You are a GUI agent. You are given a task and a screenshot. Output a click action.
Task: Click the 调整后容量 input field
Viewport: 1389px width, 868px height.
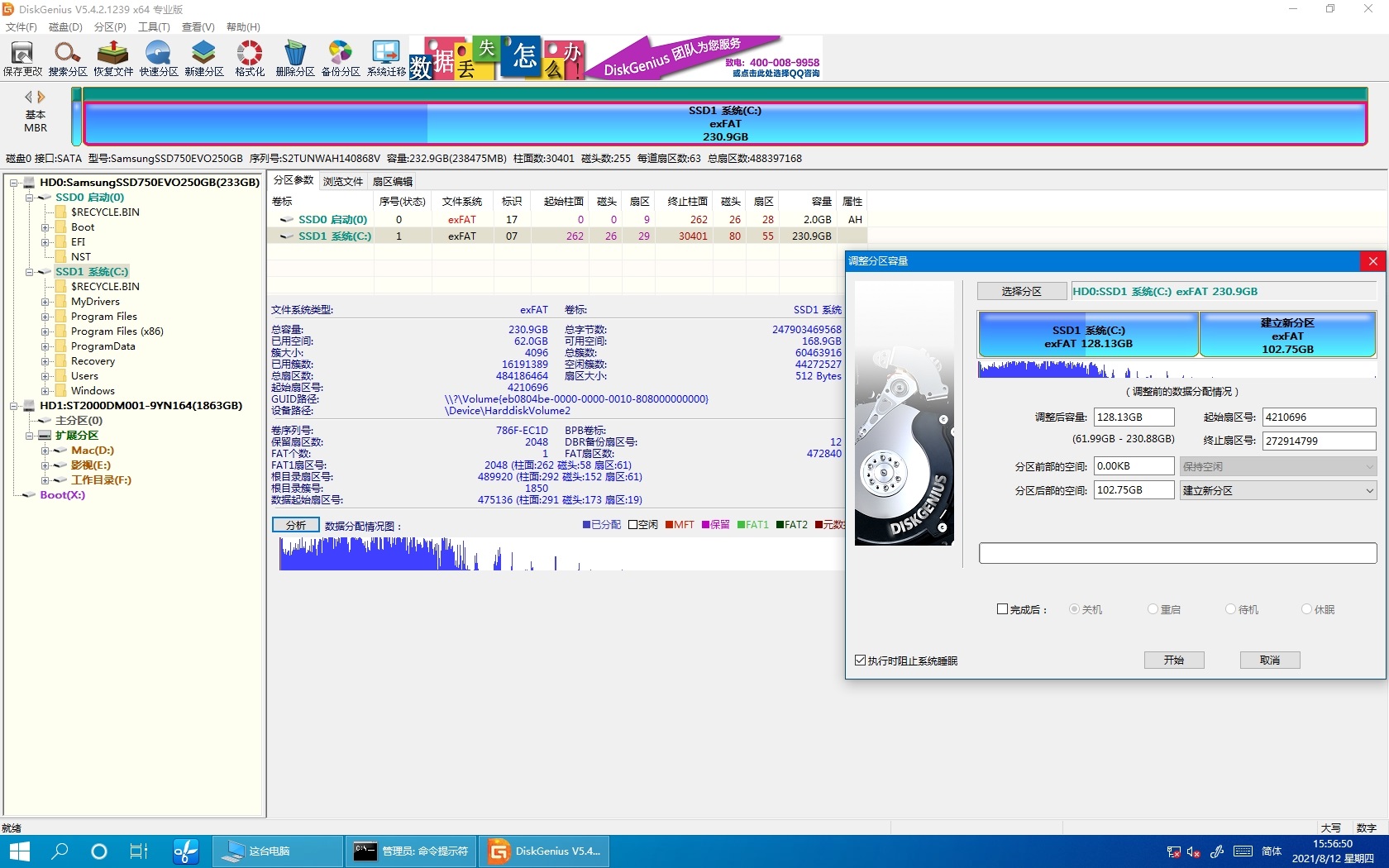[1134, 417]
